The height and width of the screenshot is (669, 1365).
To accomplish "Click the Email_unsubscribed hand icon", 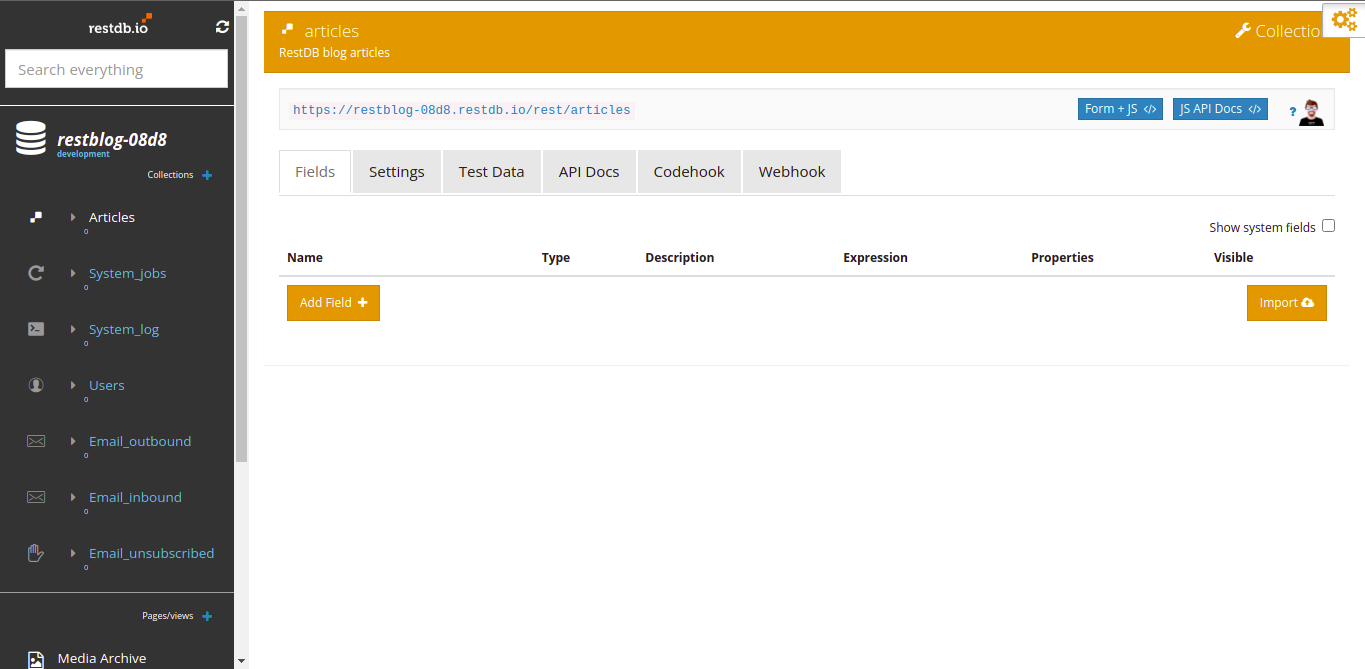I will [36, 553].
